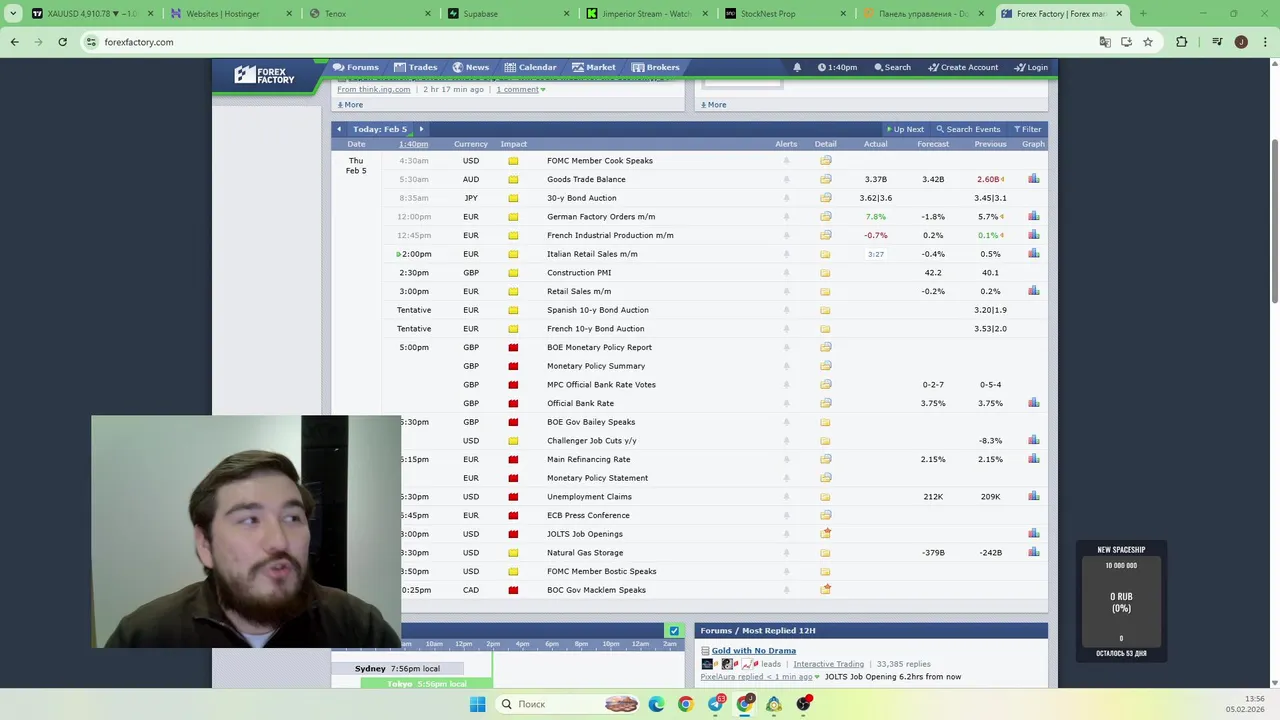Open the Calendar menu
The height and width of the screenshot is (720, 1280).
point(530,67)
